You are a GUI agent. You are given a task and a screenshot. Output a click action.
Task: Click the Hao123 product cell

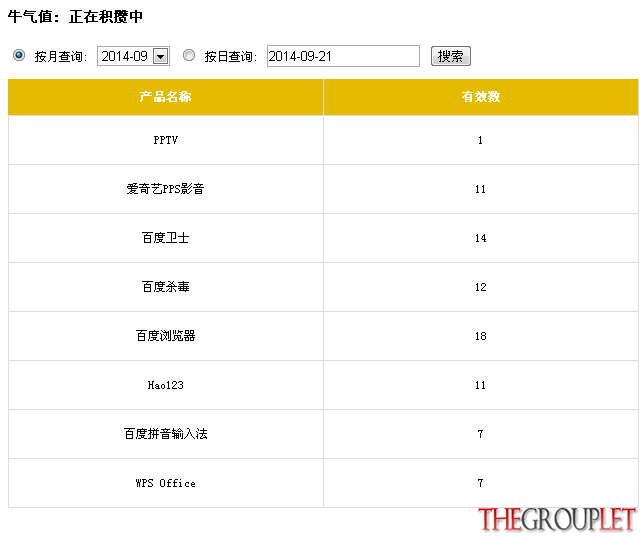[166, 385]
